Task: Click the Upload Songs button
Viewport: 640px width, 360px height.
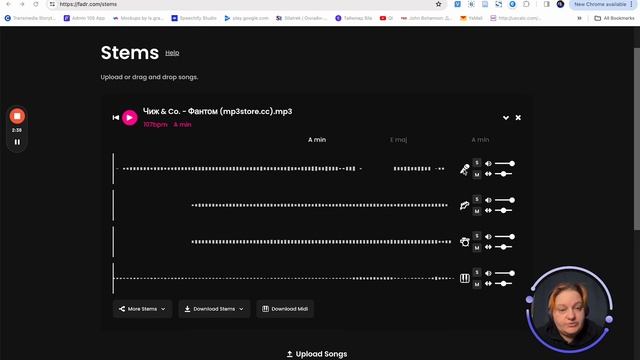Action: [x=317, y=354]
